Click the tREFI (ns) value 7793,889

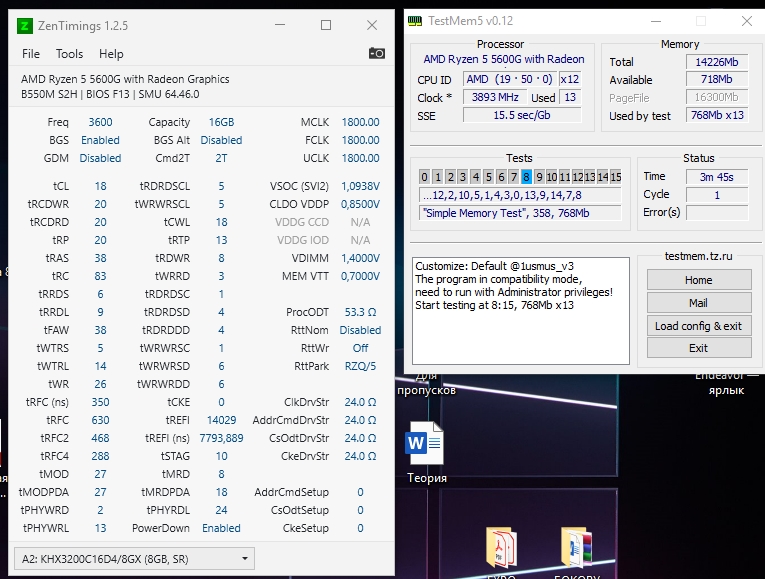pos(221,438)
